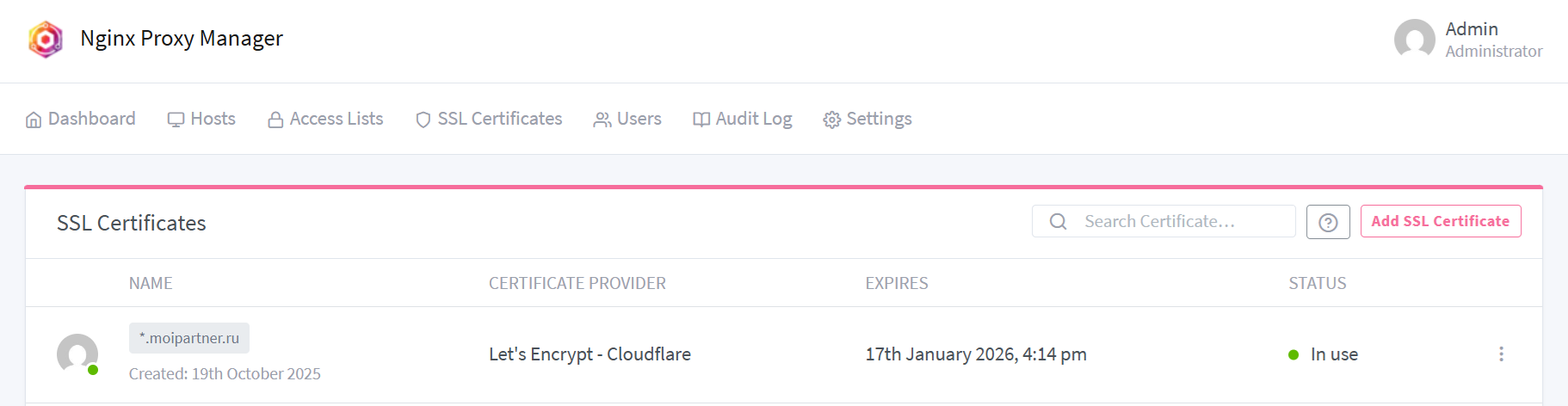This screenshot has height=406, width=1568.
Task: Click the Nginx Proxy Manager title link
Action: 182,39
